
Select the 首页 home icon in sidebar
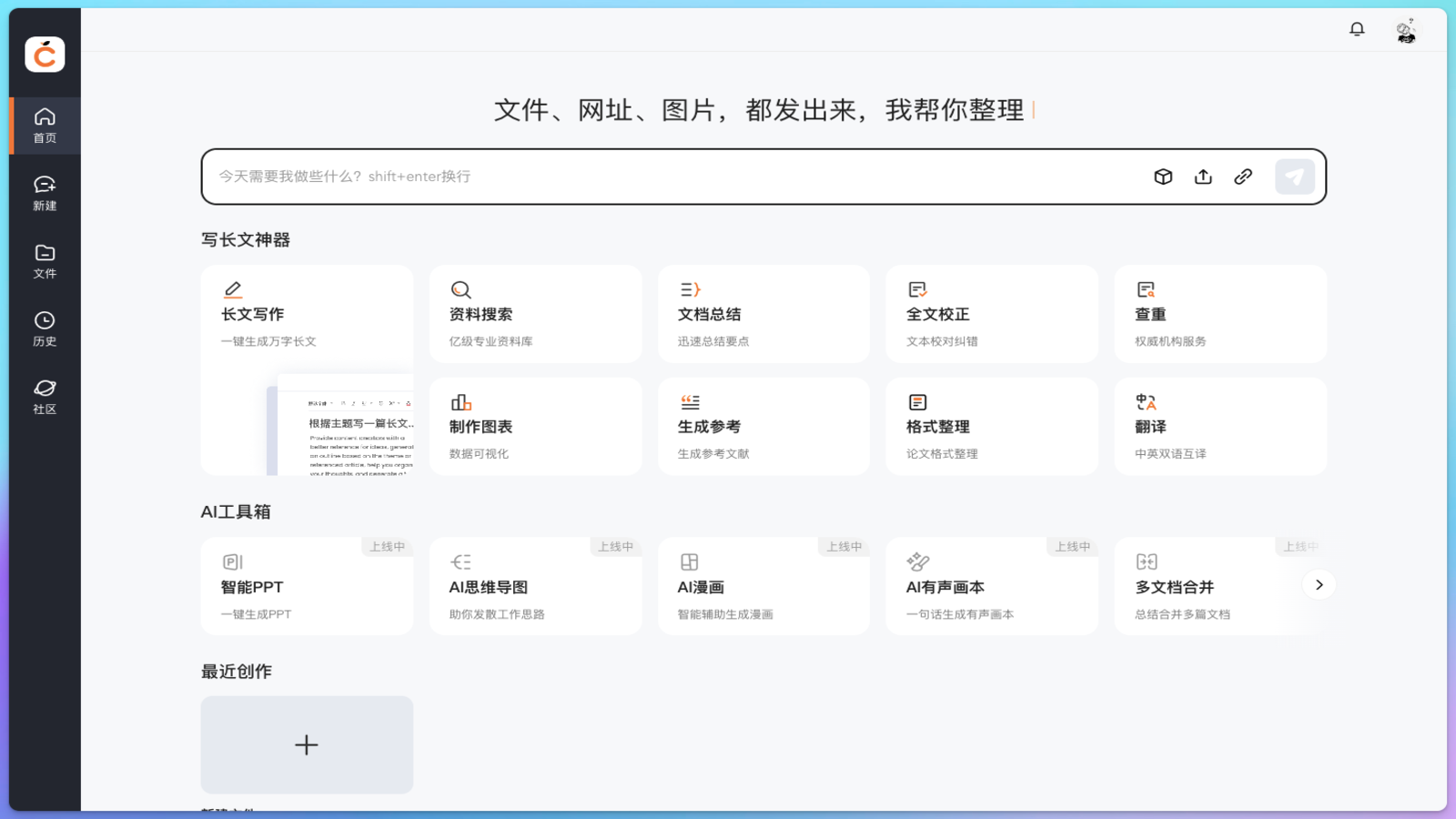tap(44, 125)
